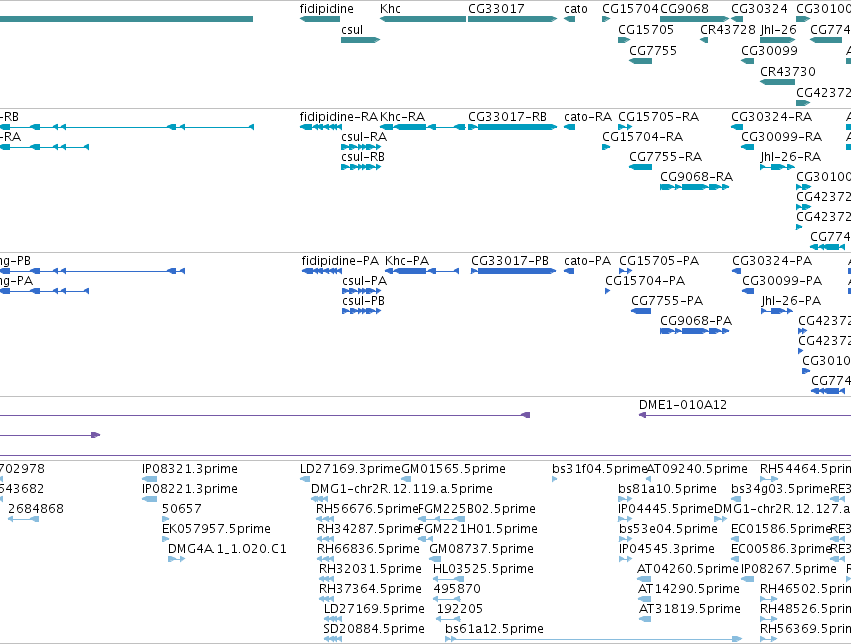
Task: Select the csul-PB protein label
Action: [363, 301]
